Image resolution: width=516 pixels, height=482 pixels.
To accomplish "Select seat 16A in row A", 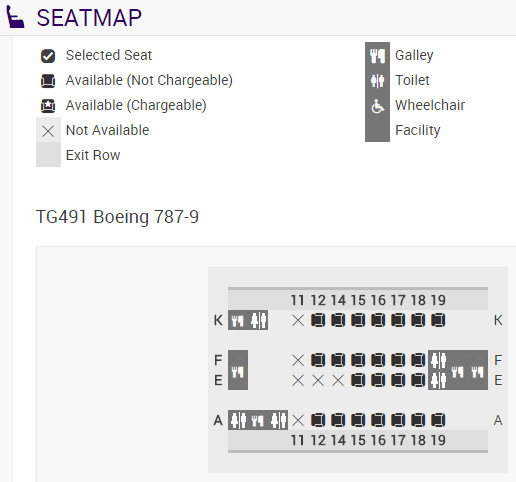I will (x=378, y=420).
